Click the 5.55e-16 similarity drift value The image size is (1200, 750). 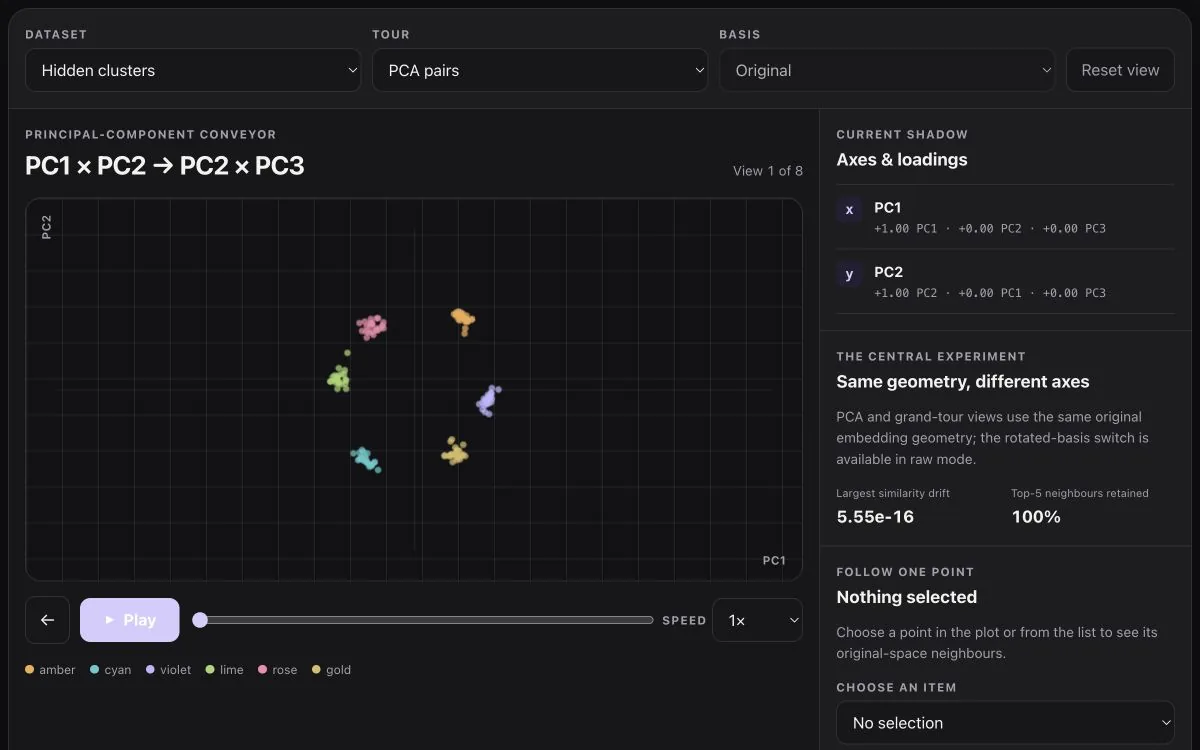(875, 517)
